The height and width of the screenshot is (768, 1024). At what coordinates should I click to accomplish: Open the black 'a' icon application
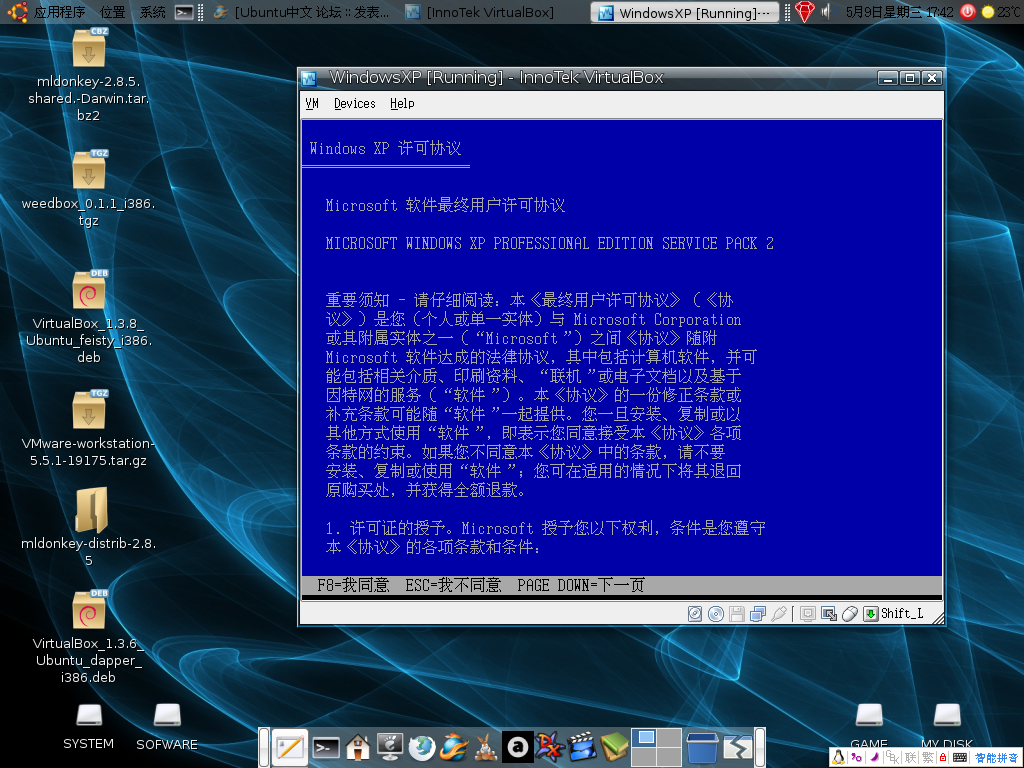518,747
